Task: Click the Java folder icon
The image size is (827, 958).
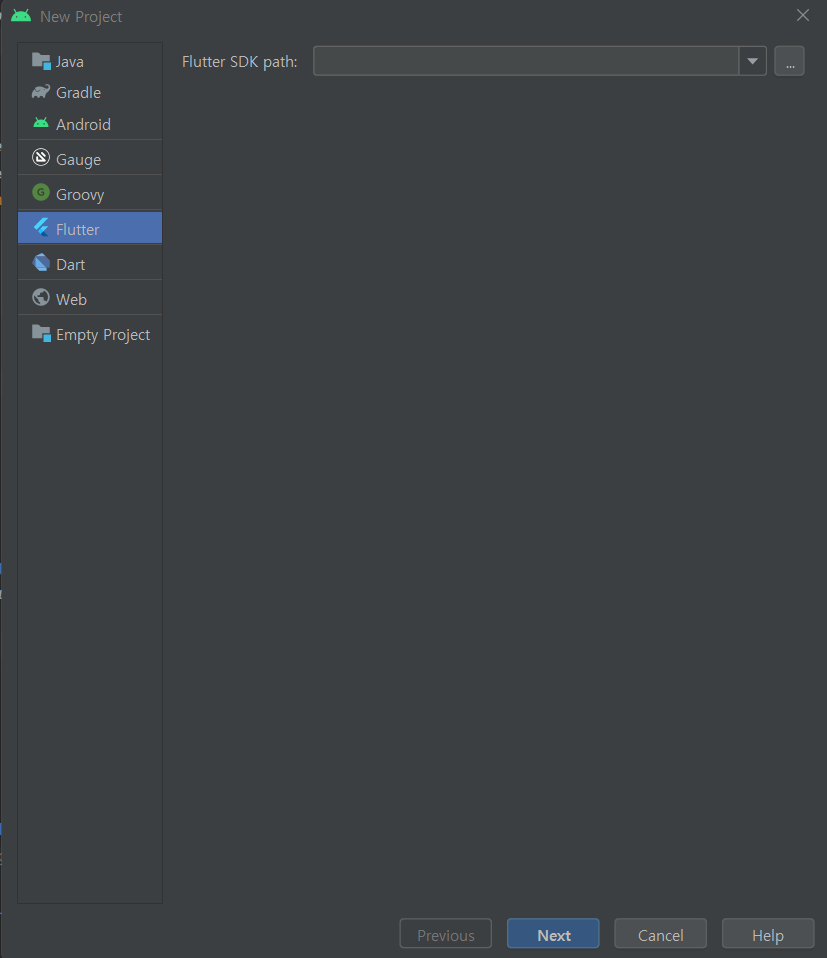Action: (41, 61)
